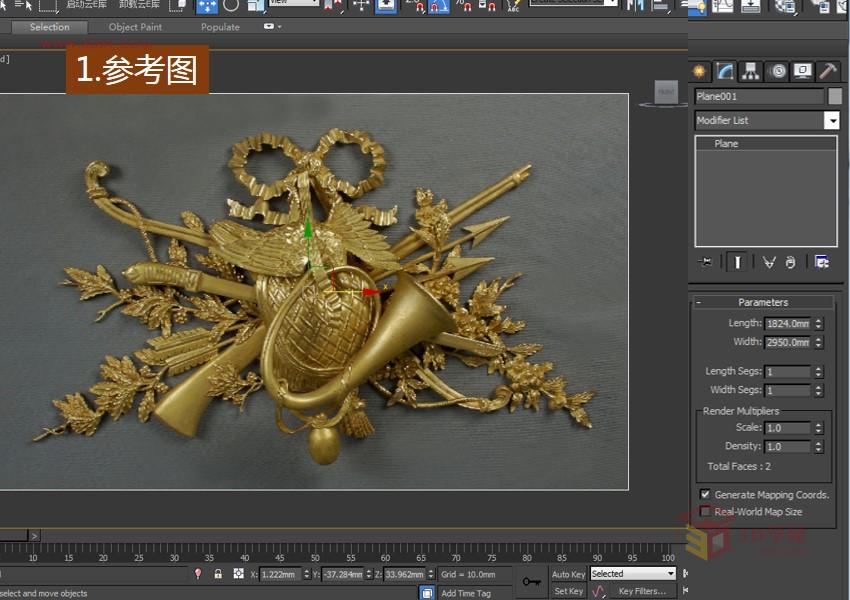
Task: Enable Real-World Map Size
Action: (706, 511)
